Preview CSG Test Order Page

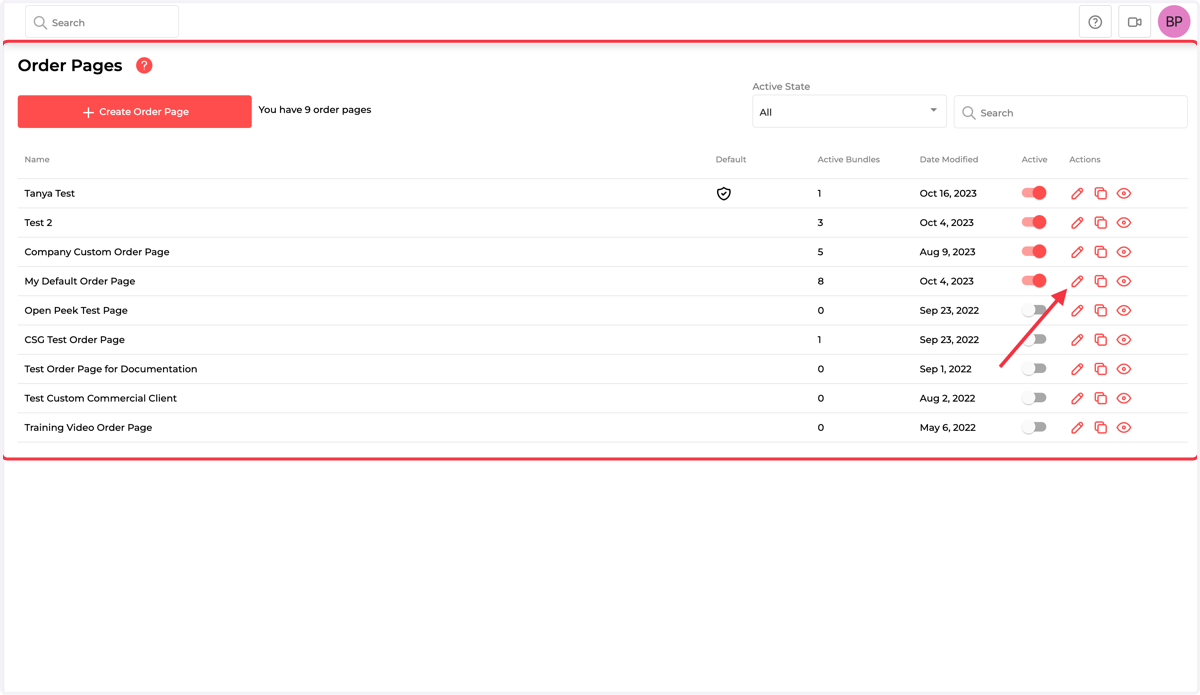1124,340
